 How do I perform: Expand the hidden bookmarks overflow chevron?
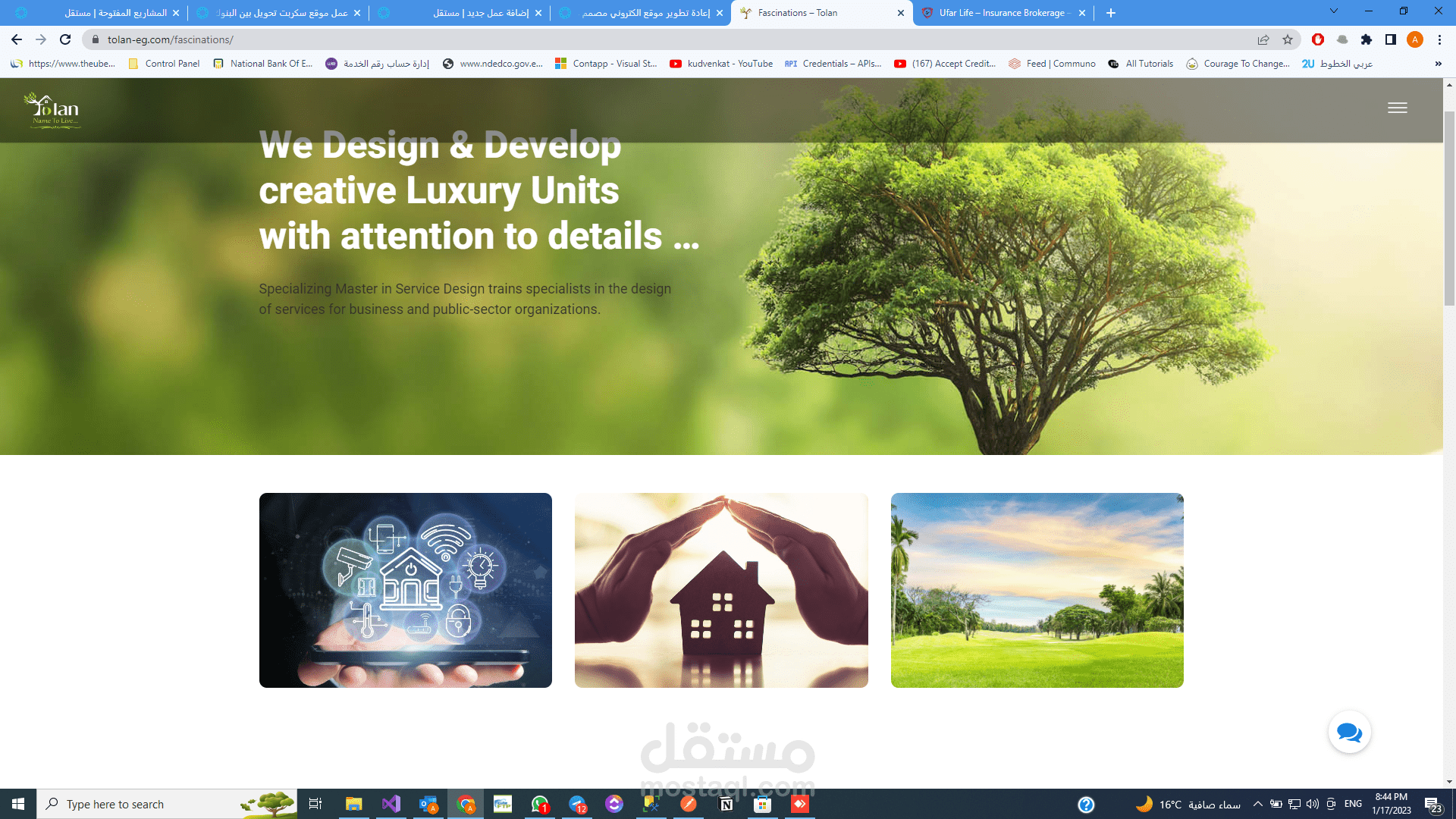[x=1438, y=64]
